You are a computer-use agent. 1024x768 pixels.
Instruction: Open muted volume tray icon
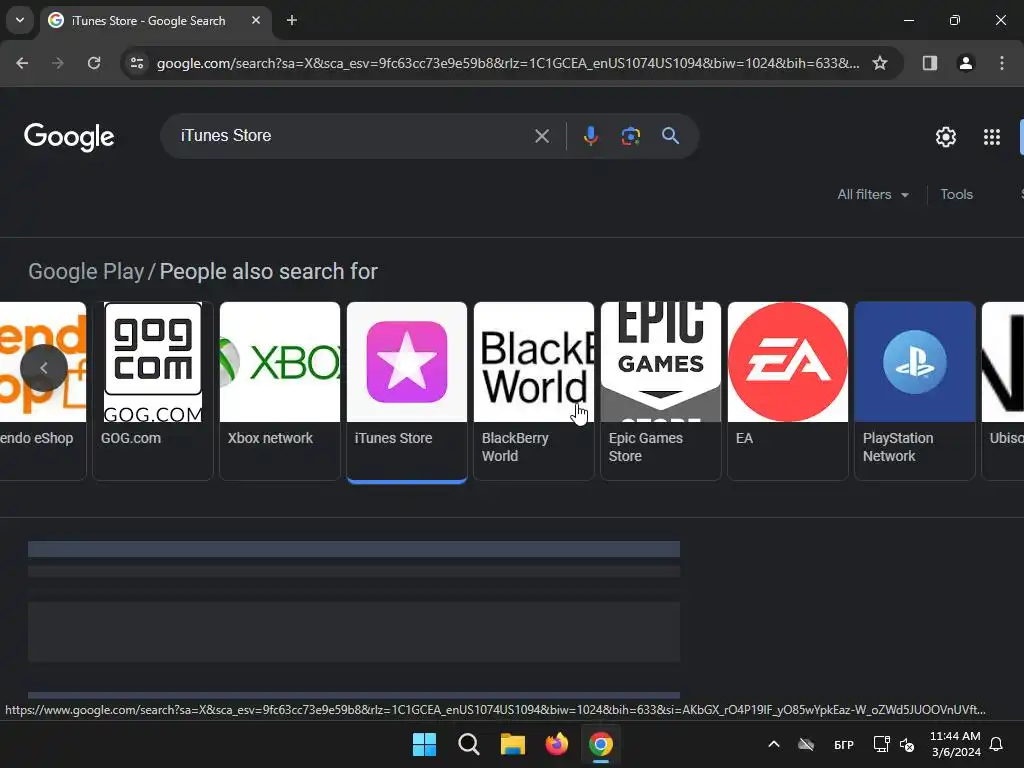point(907,744)
